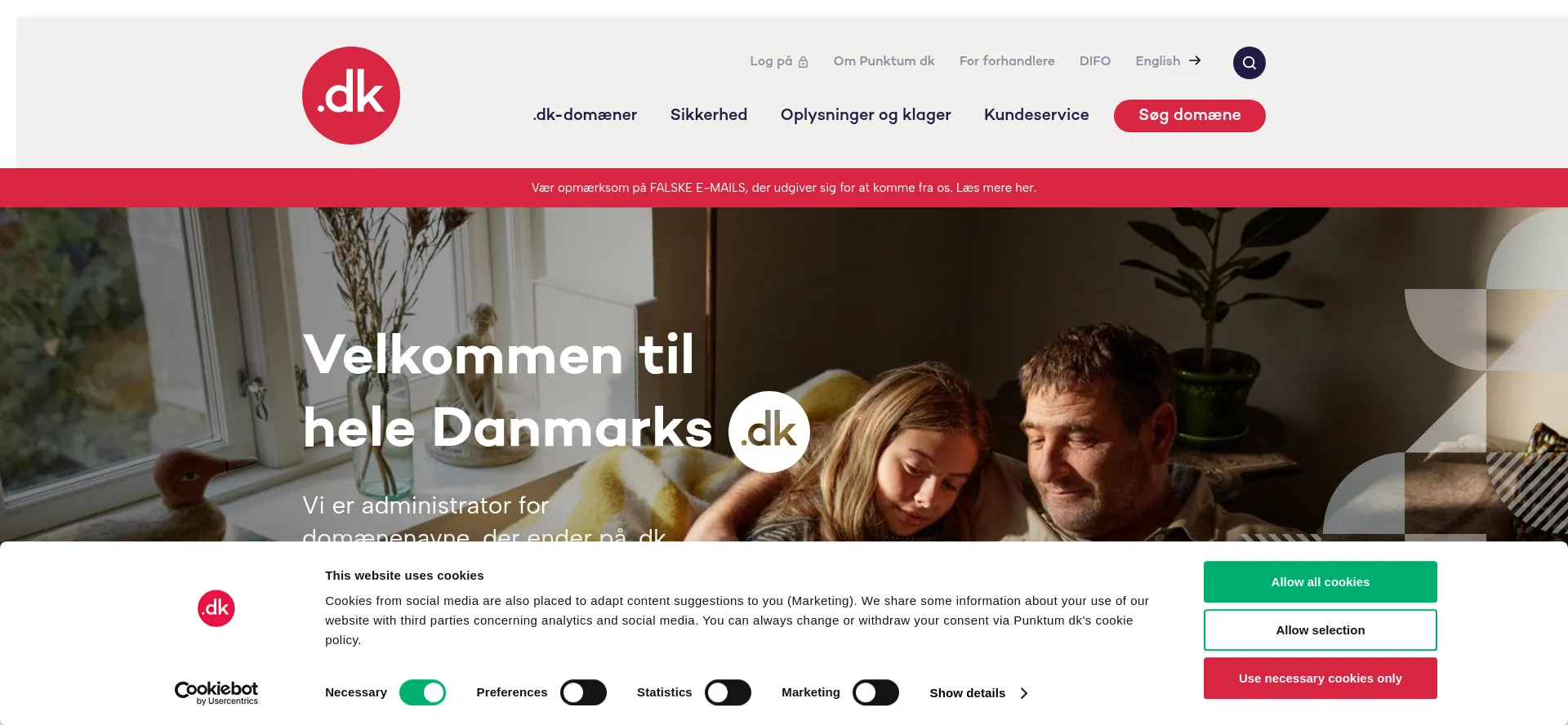
Task: Click Allow all cookies button
Action: (1321, 582)
